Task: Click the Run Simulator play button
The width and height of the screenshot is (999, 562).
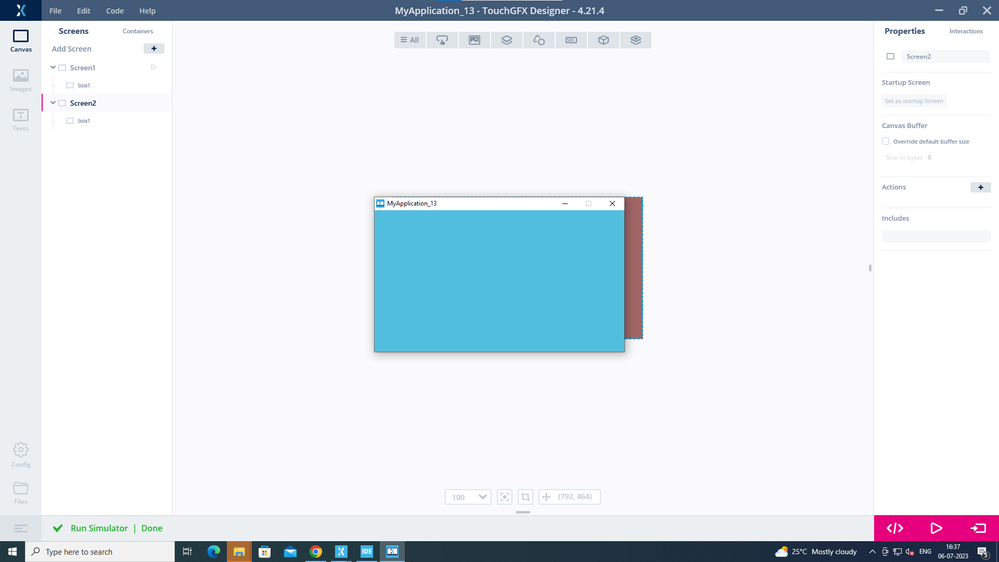Action: 936,528
